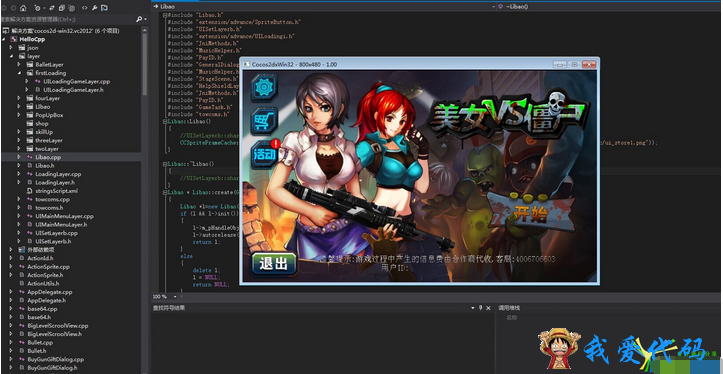The width and height of the screenshot is (723, 374).
Task: Collapse the firstLoading folder
Action: pyautogui.click(x=19, y=73)
